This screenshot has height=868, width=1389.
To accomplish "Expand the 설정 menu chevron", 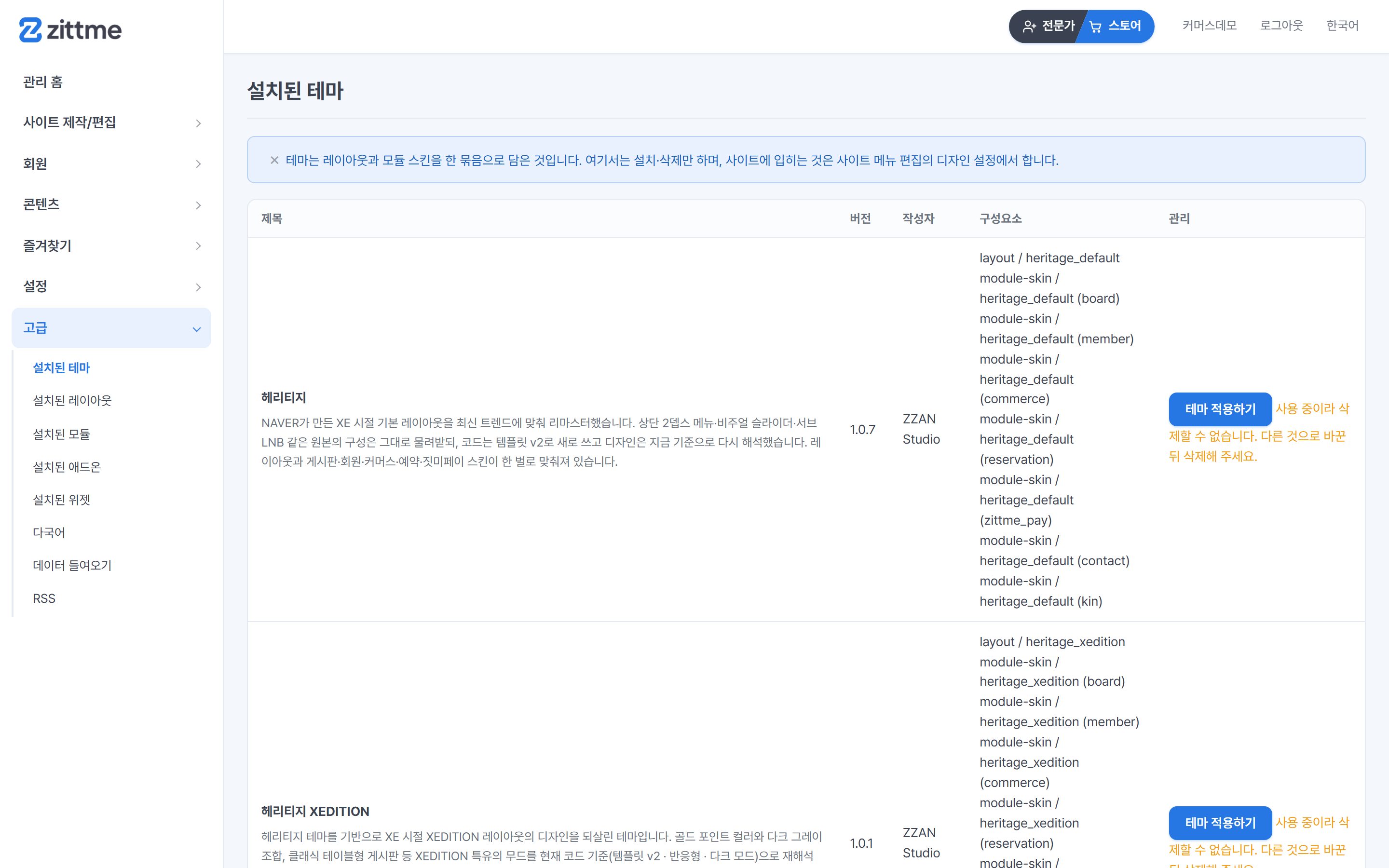I will click(198, 287).
